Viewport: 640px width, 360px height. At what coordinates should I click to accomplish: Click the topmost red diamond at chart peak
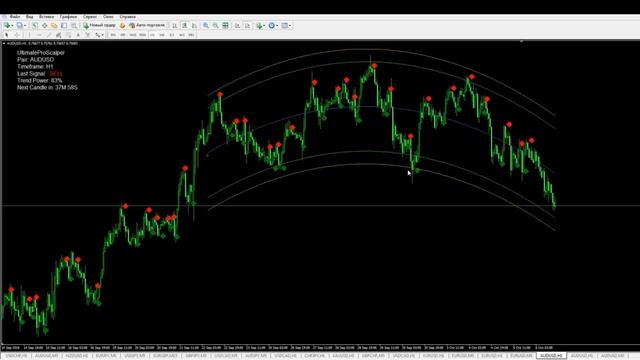pos(374,66)
